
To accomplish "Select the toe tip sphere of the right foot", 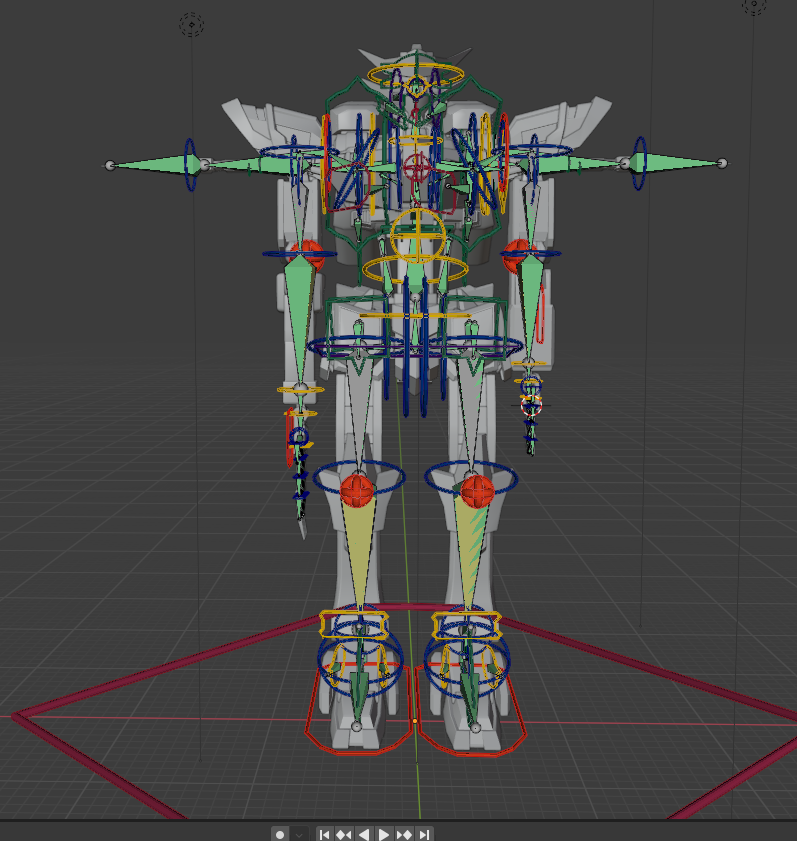I will click(x=475, y=728).
